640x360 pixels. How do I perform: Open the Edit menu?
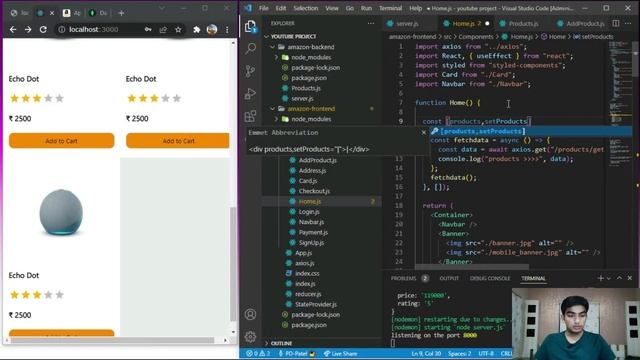point(281,8)
